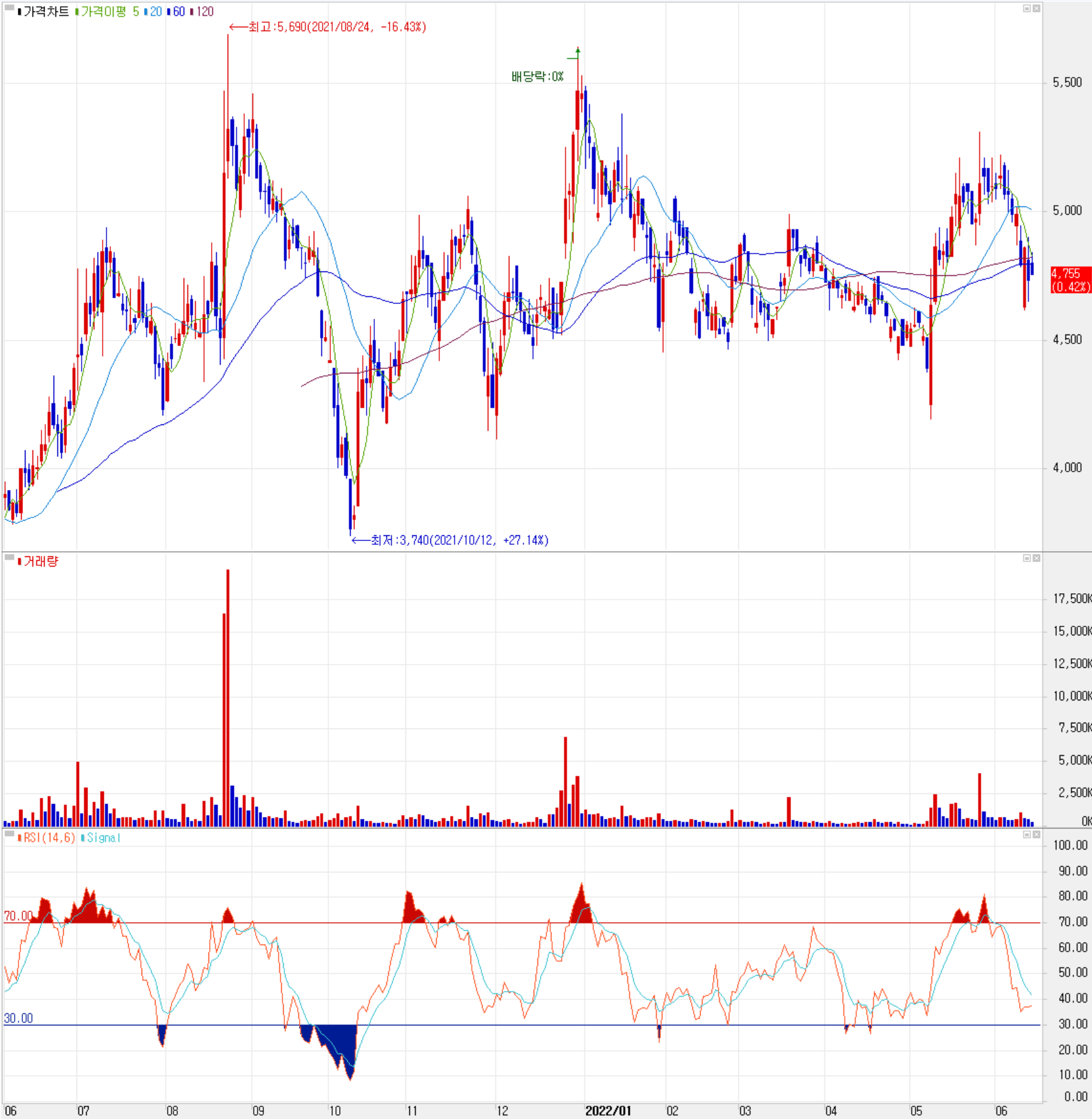Maximize the RSI indicator panel
The height and width of the screenshot is (1119, 1092).
(x=1027, y=834)
